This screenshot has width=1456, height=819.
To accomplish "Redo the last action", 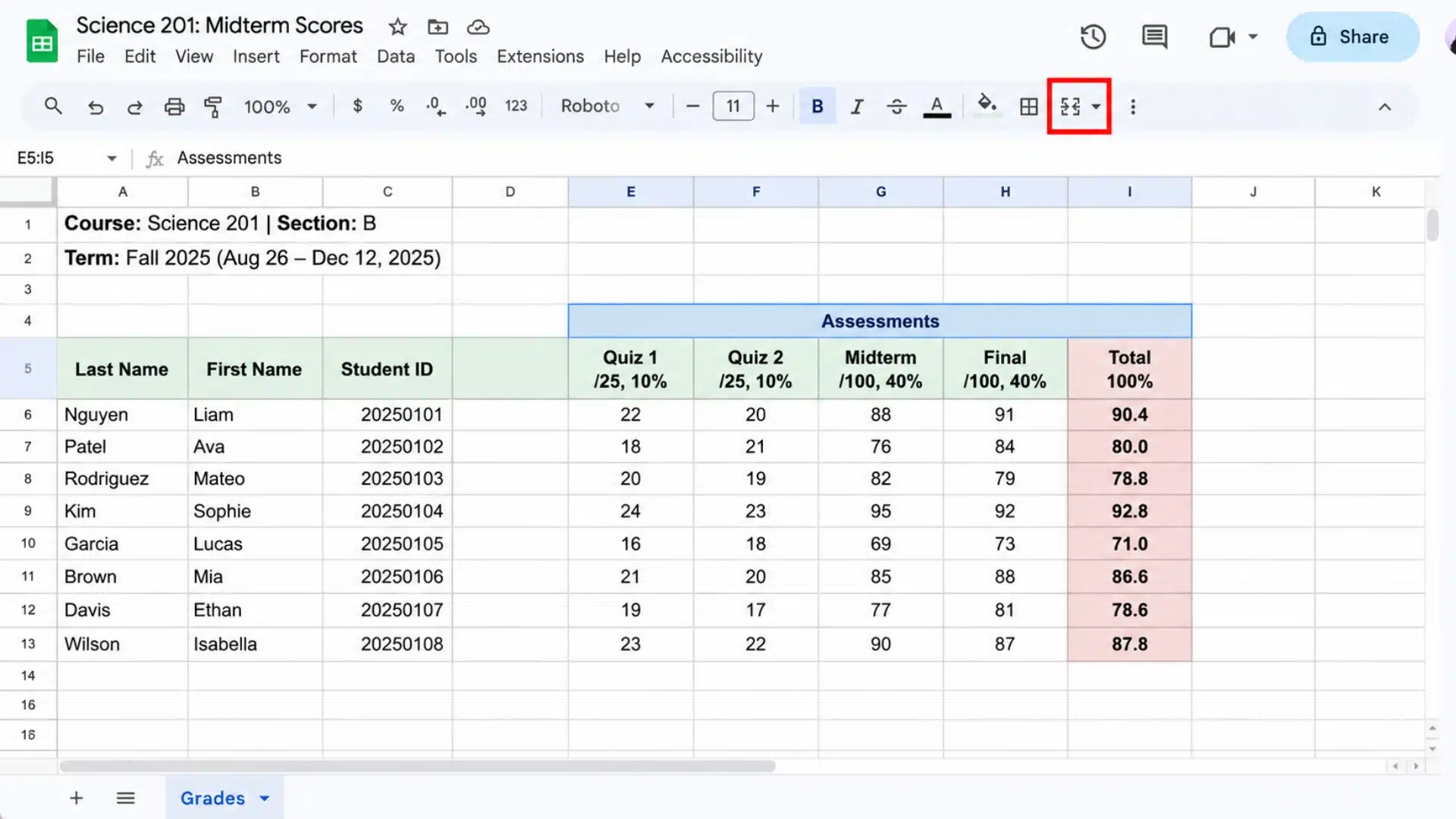I will (134, 107).
